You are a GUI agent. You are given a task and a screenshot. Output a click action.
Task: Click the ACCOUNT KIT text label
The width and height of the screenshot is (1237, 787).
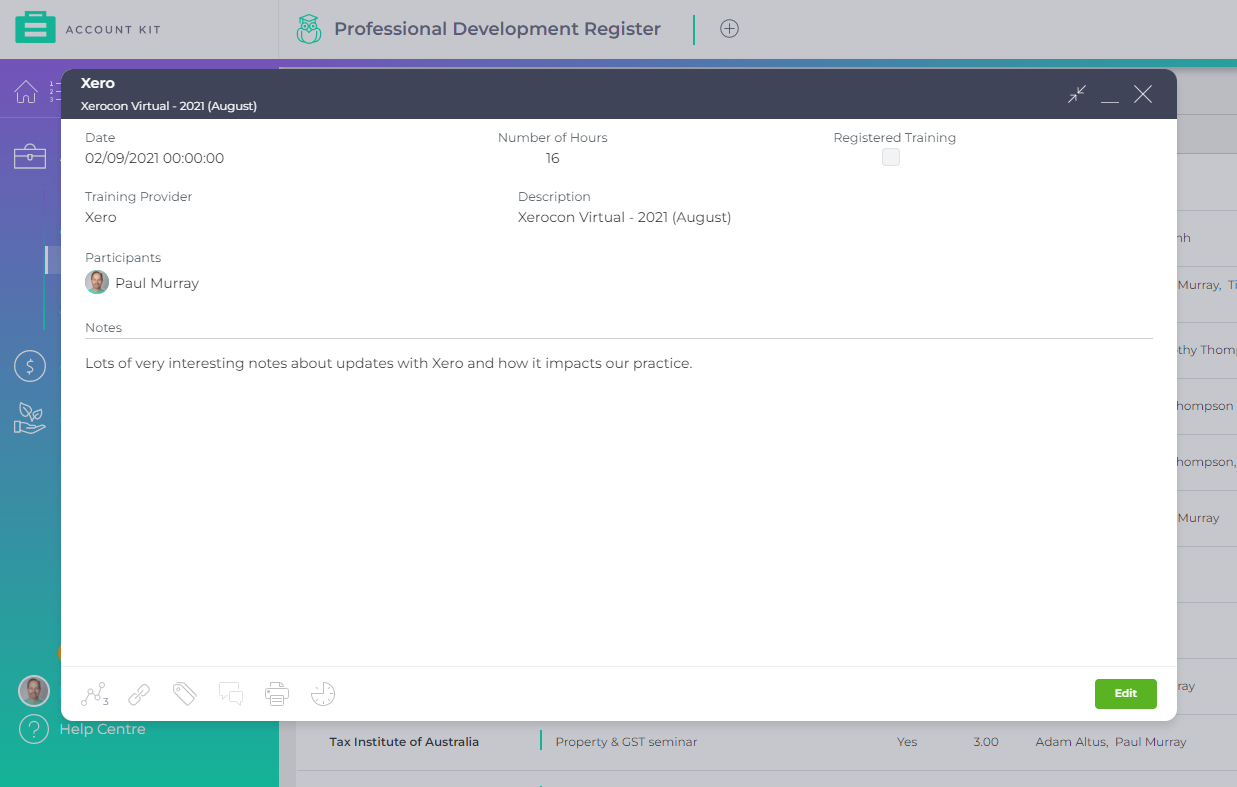[x=113, y=30]
